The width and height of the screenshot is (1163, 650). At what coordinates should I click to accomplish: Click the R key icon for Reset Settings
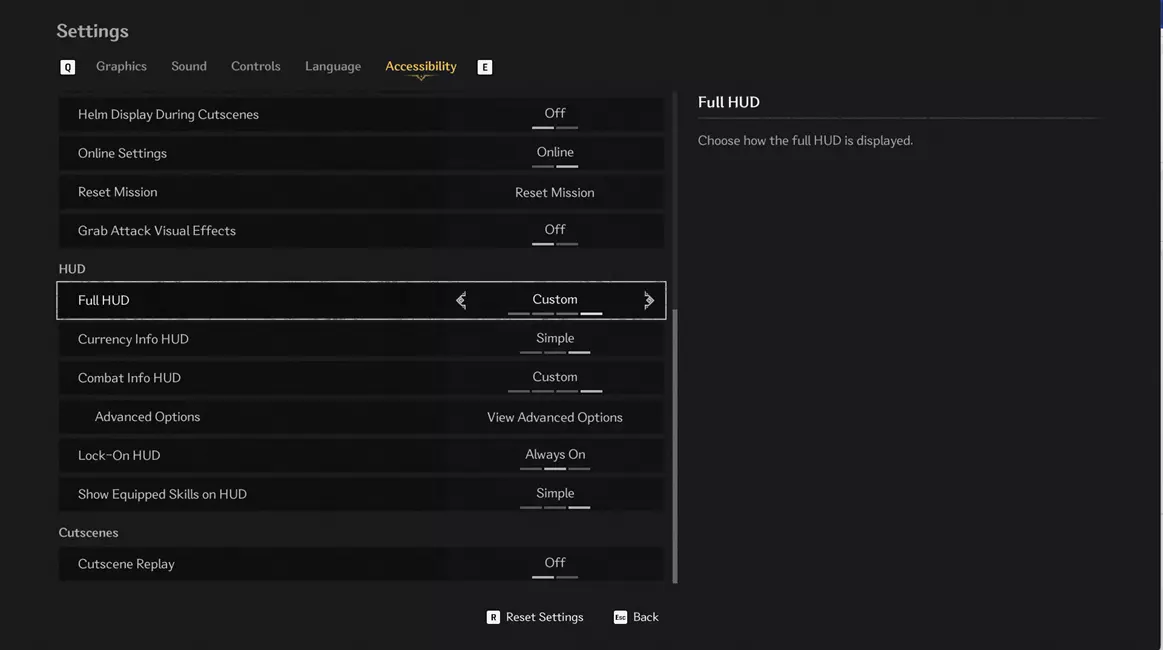point(493,617)
